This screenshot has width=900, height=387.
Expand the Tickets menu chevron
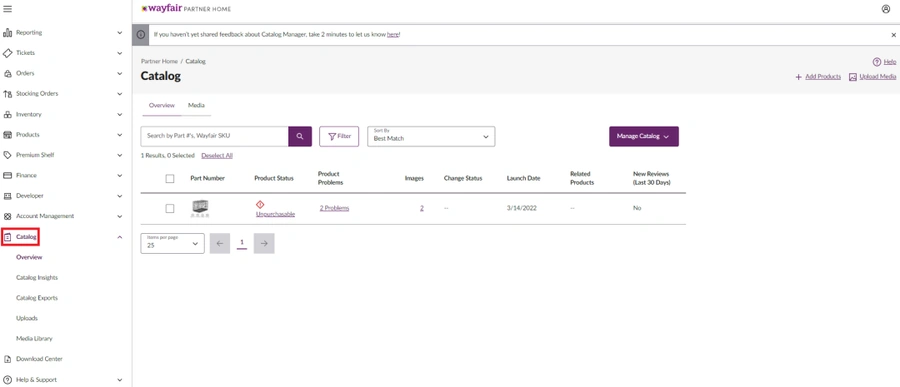tap(119, 53)
